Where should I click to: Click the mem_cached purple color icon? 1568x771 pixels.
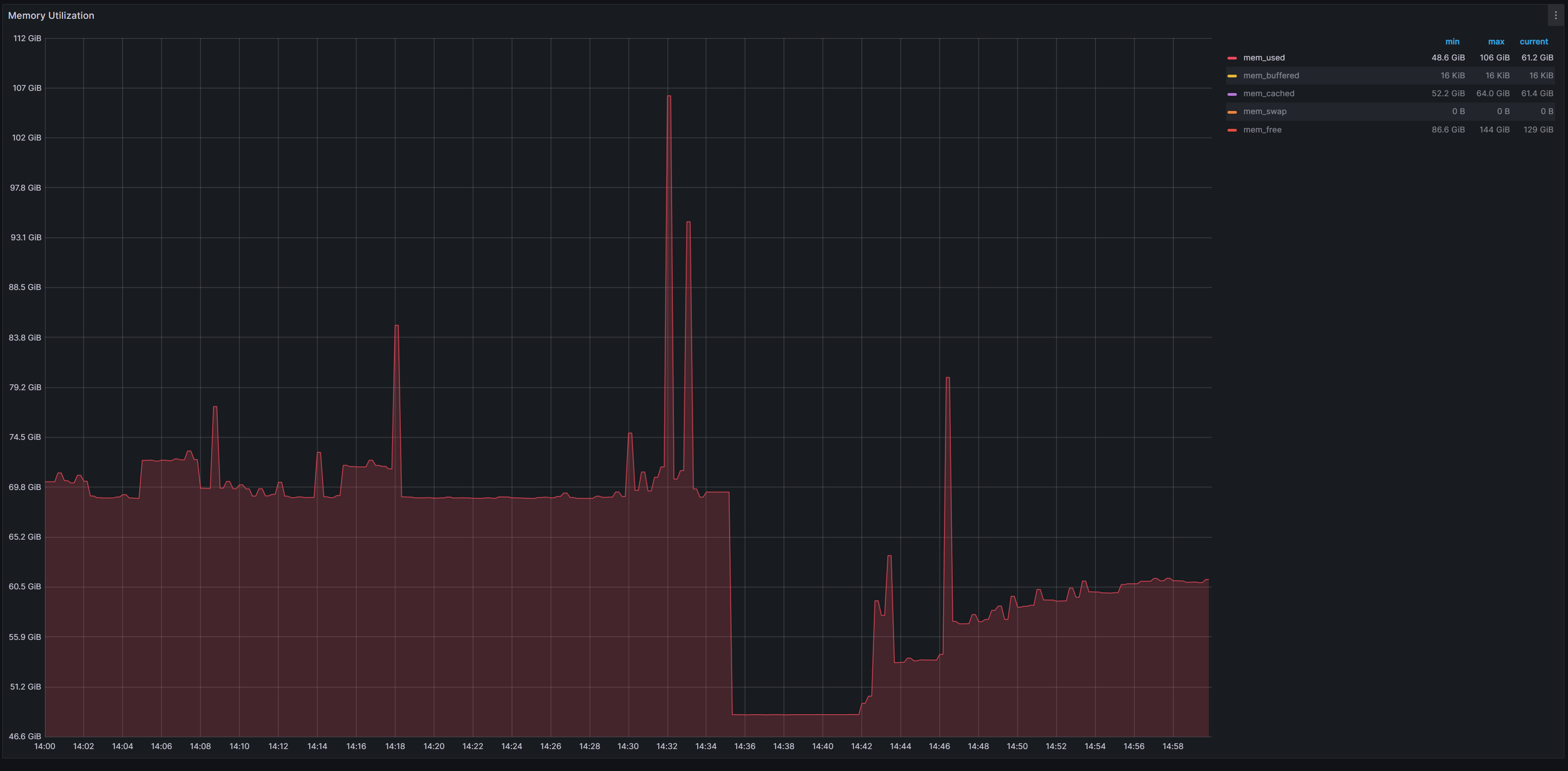click(1232, 94)
